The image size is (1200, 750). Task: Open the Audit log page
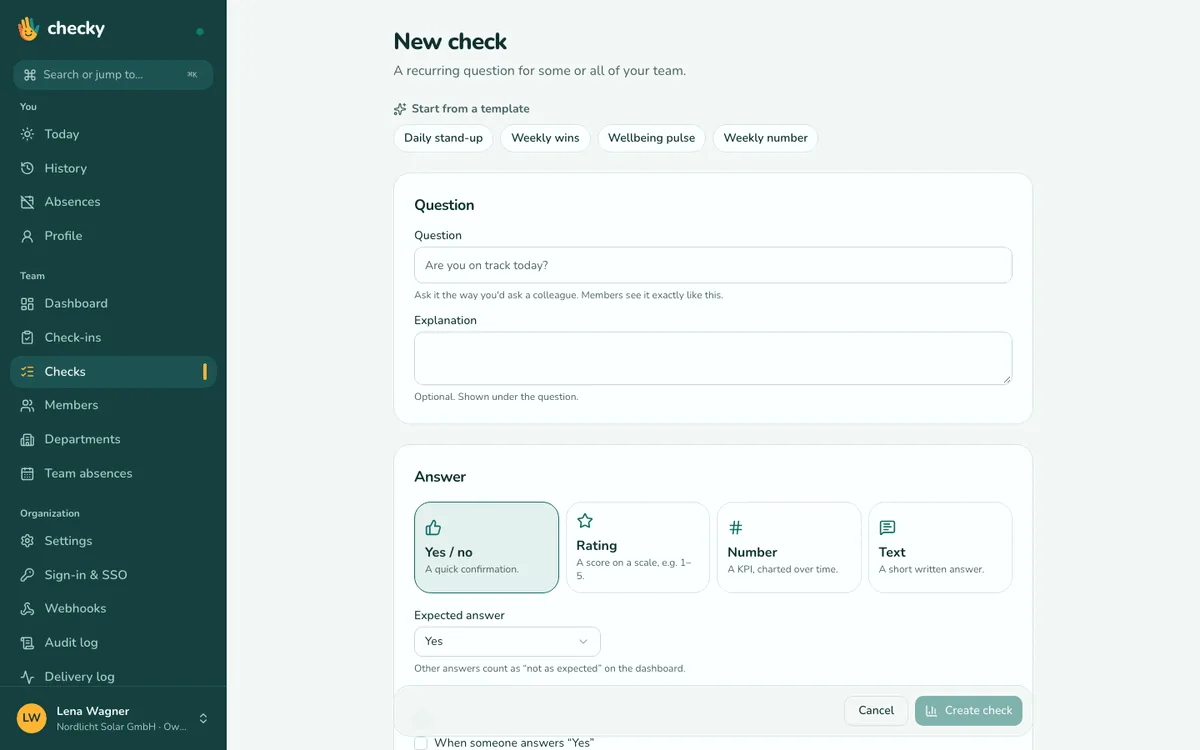[x=113, y=642]
